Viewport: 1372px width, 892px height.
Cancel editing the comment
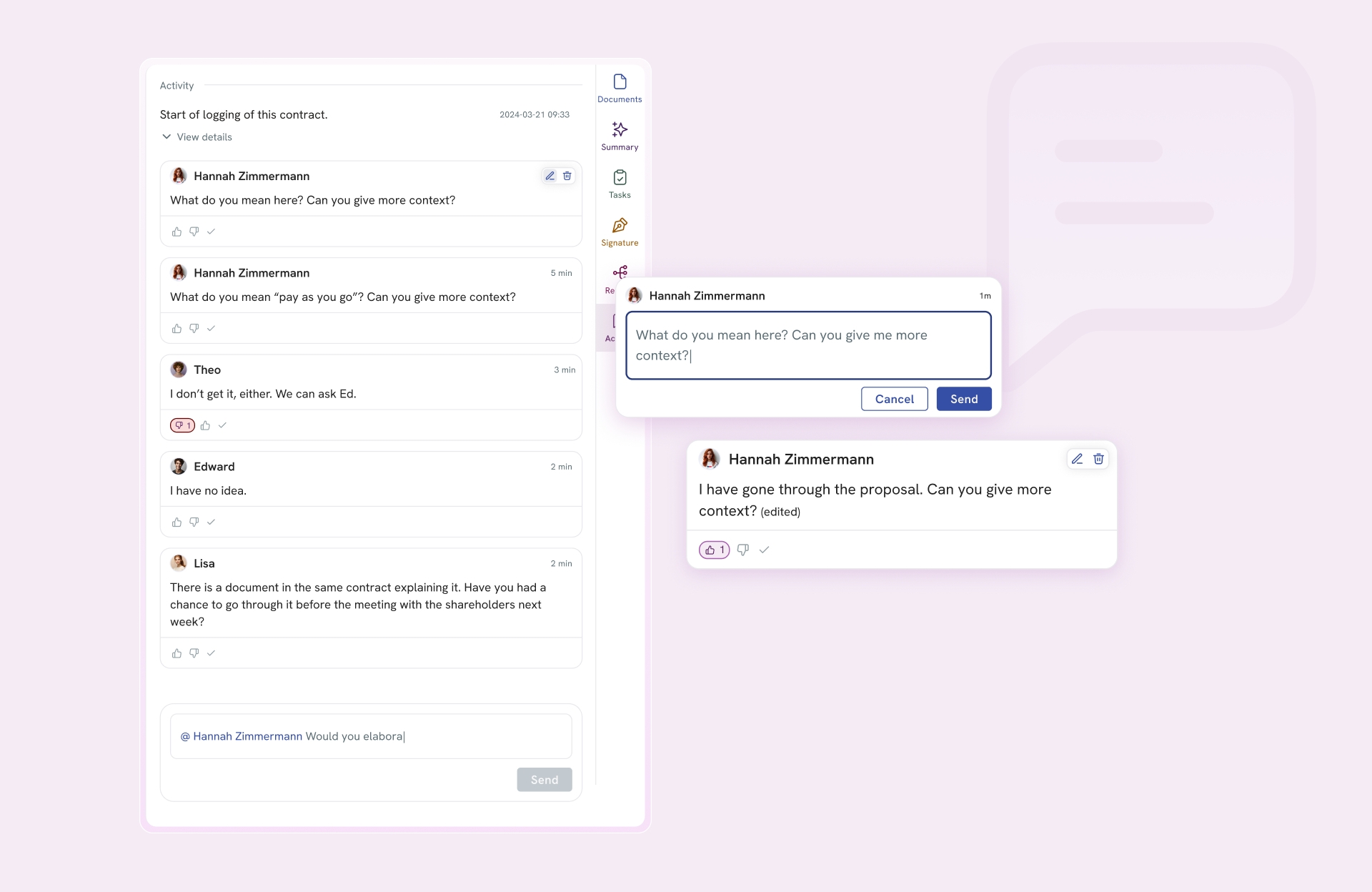point(894,399)
